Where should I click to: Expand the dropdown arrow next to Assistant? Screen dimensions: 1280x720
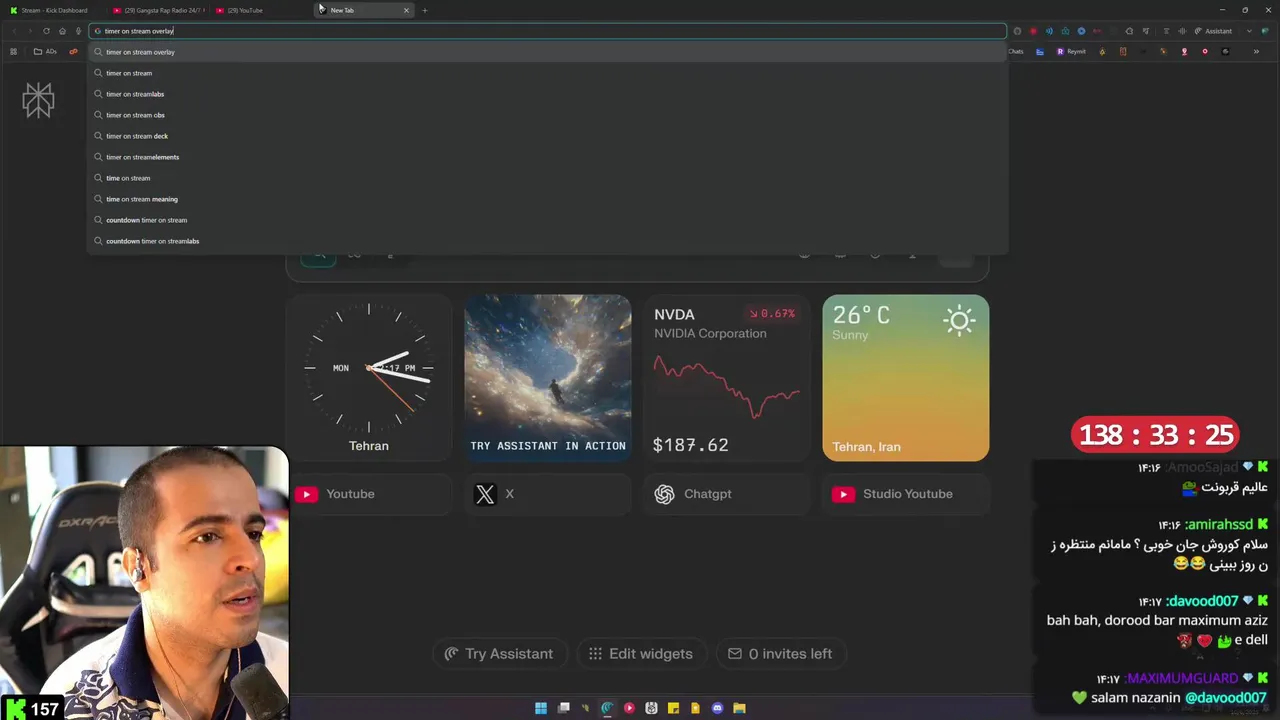pos(1249,31)
